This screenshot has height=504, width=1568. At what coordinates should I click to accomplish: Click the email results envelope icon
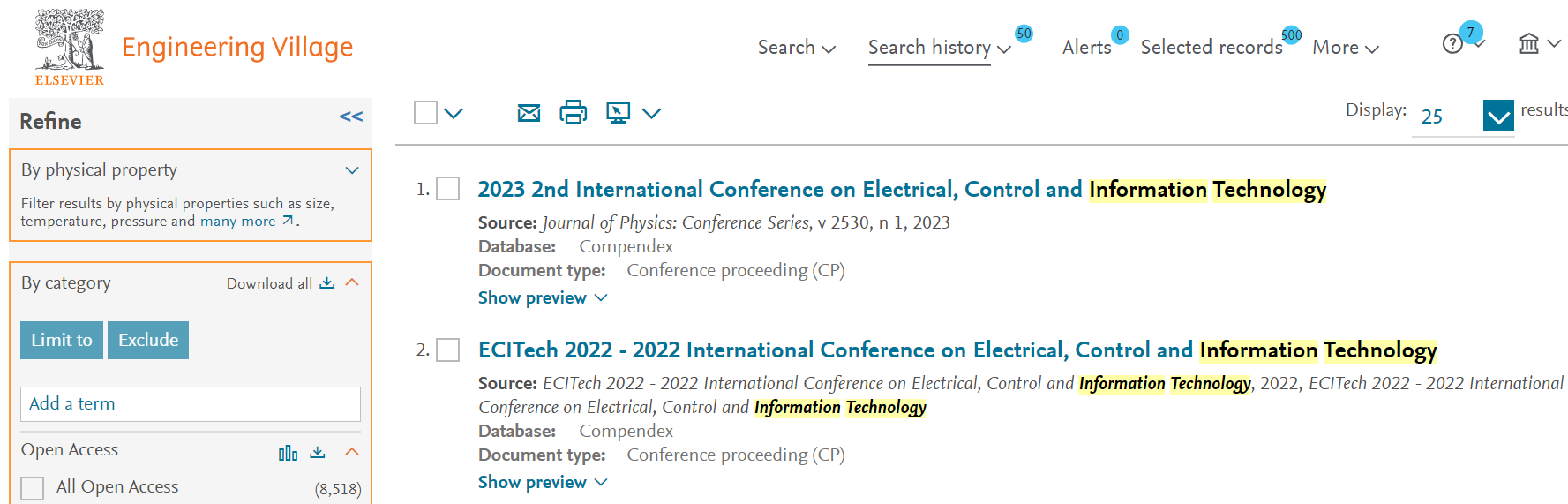point(529,113)
